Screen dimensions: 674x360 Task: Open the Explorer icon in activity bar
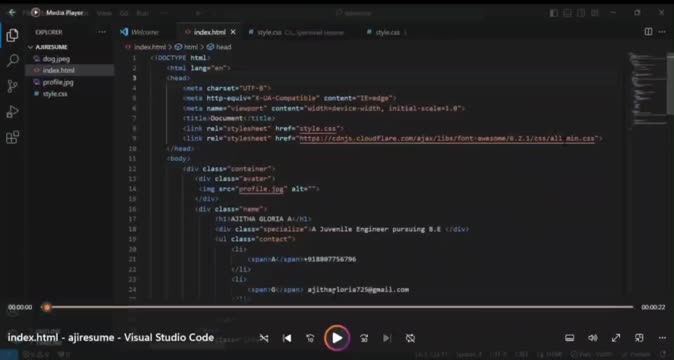(12, 35)
